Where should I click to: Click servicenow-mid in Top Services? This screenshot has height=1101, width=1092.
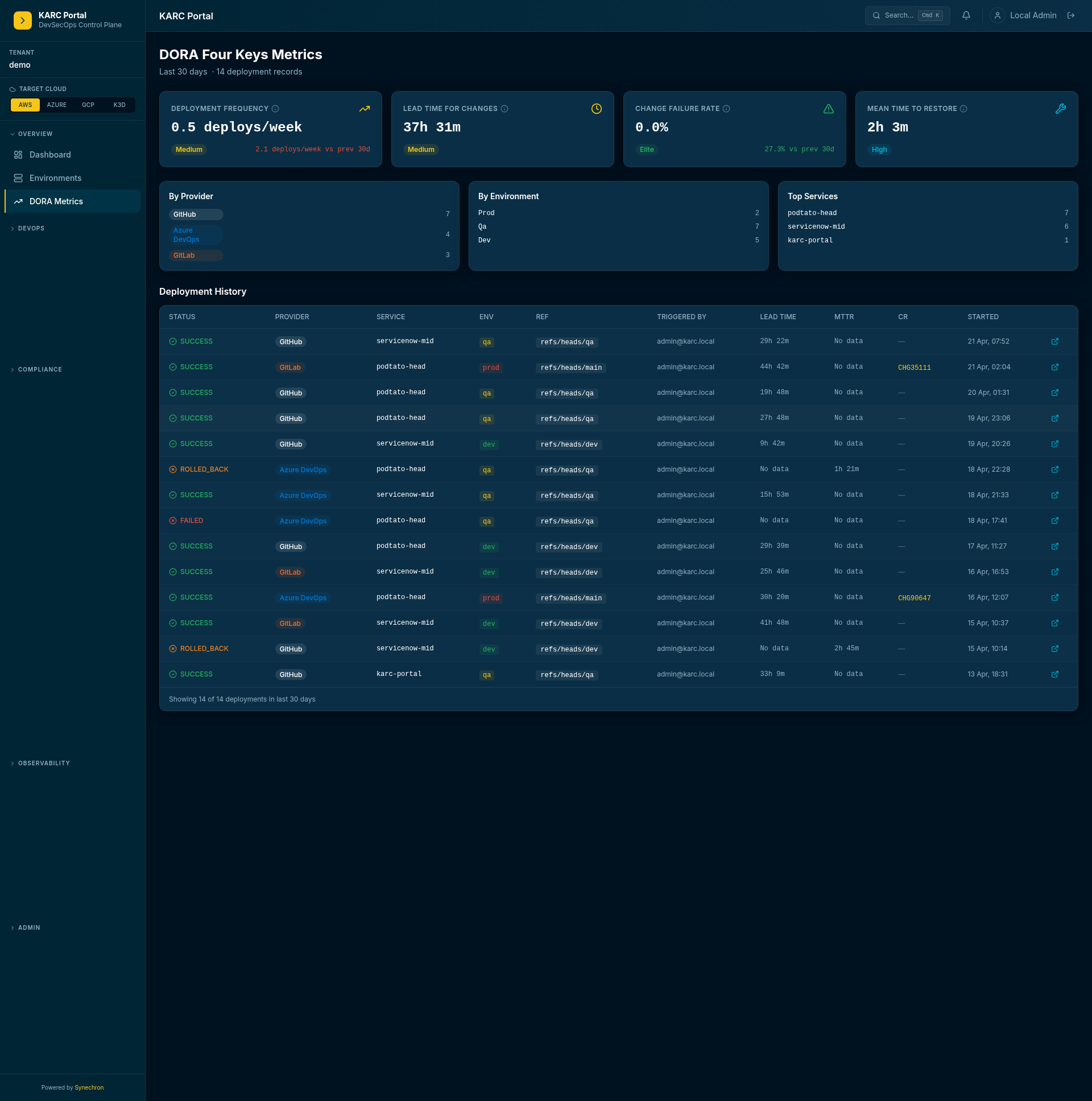(816, 228)
